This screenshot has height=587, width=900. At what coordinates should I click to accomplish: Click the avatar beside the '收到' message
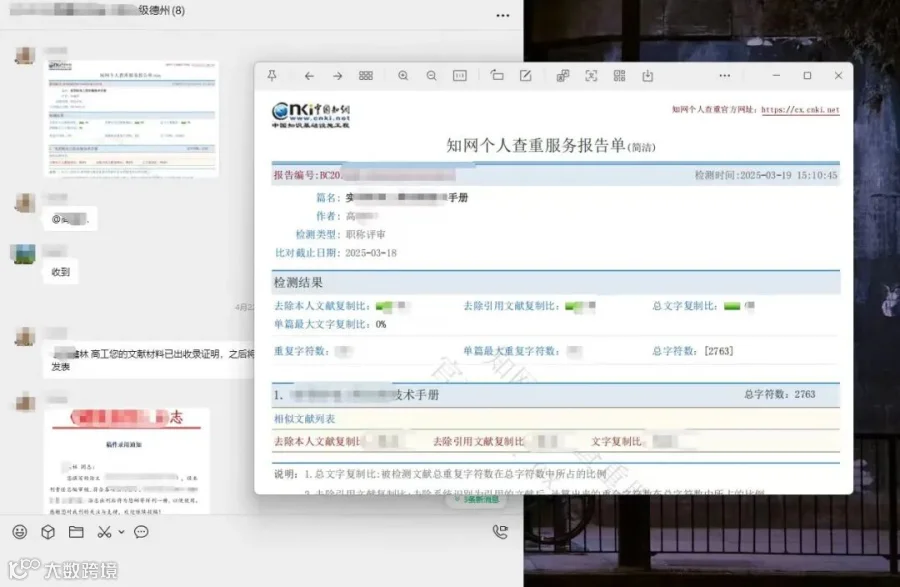23,254
